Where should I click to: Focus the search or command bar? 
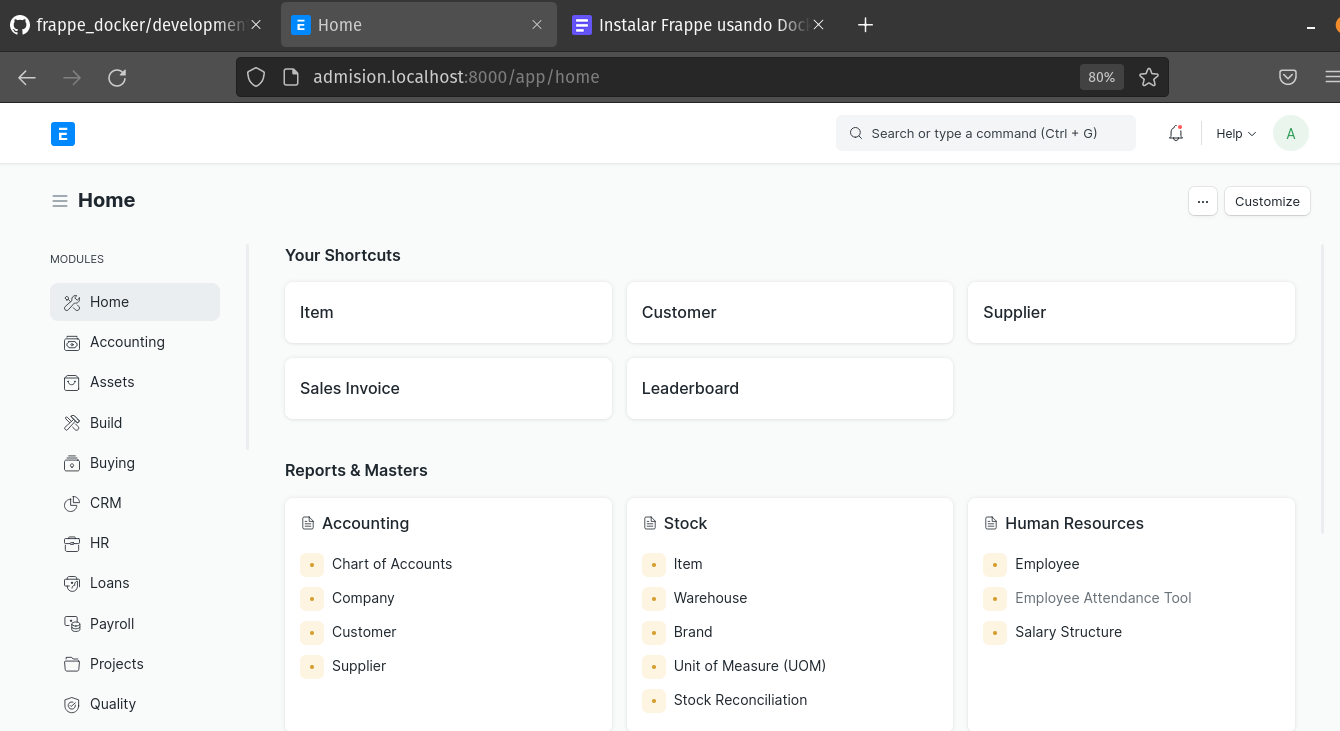point(986,133)
